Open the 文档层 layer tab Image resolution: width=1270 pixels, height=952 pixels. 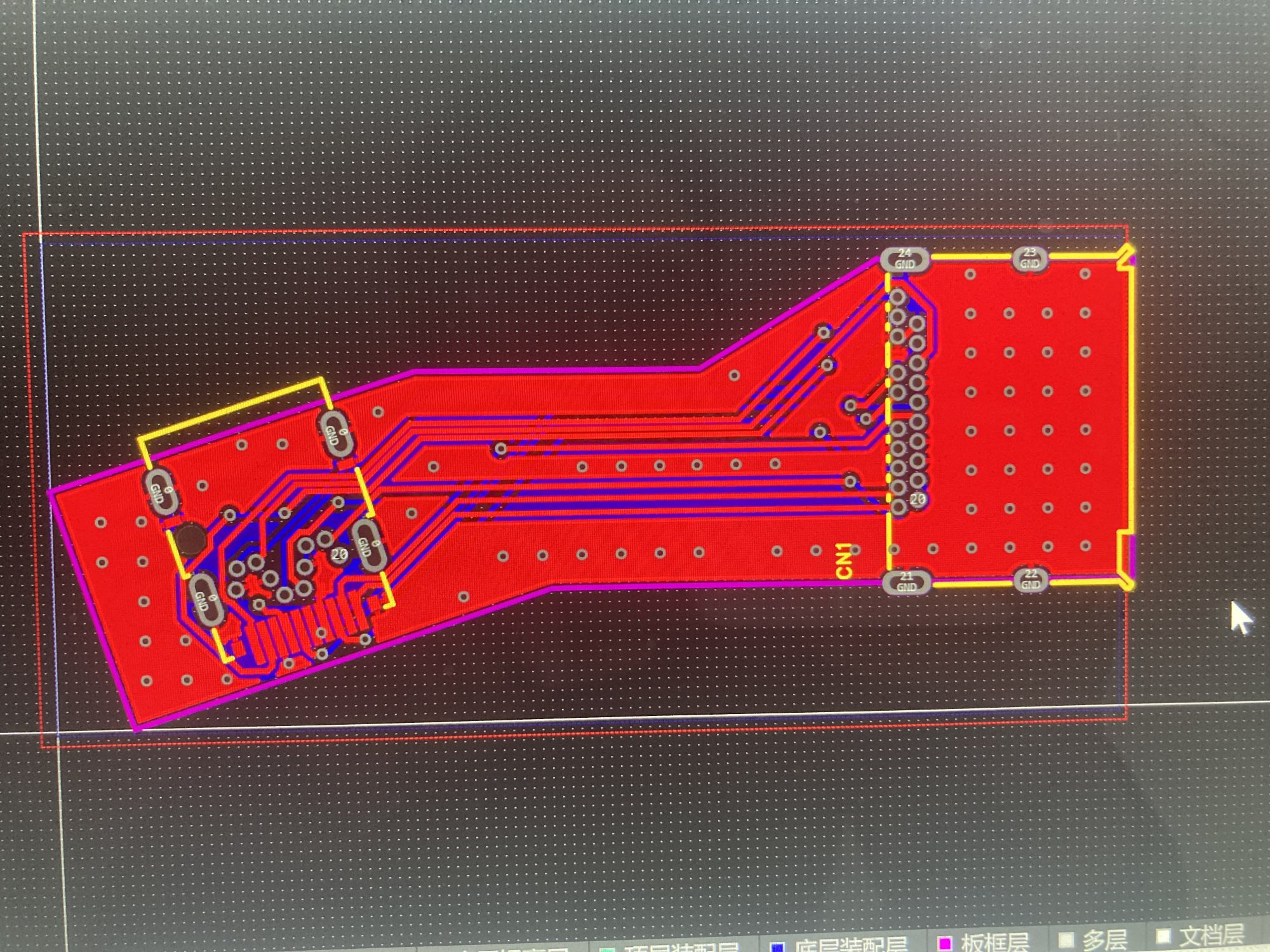click(x=1211, y=935)
